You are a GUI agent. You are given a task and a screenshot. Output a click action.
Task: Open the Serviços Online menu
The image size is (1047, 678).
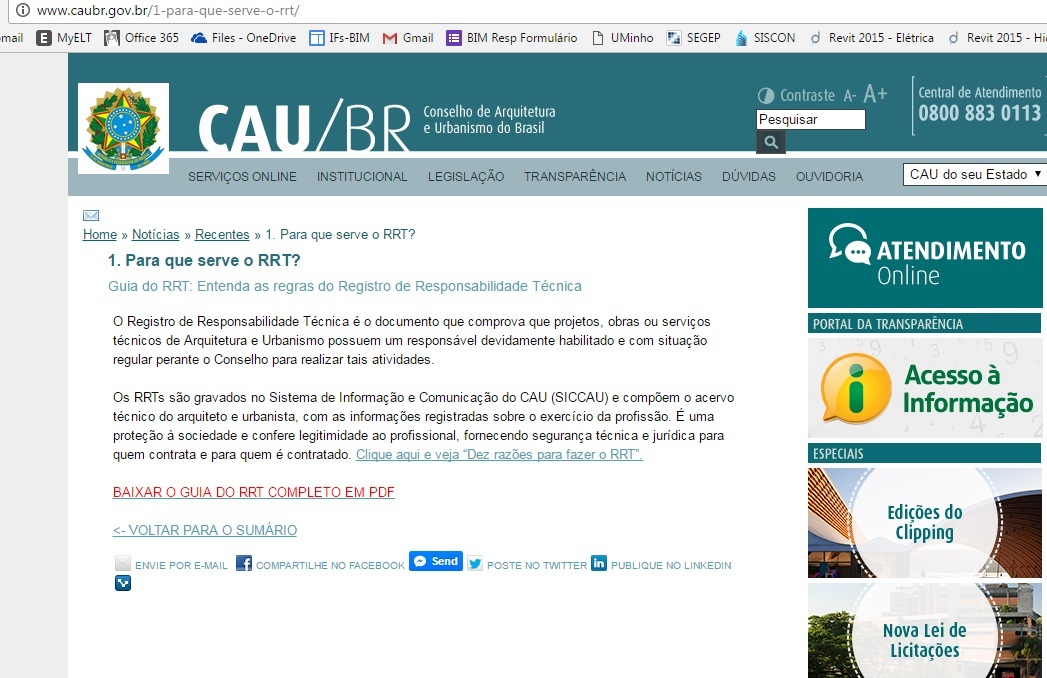242,176
